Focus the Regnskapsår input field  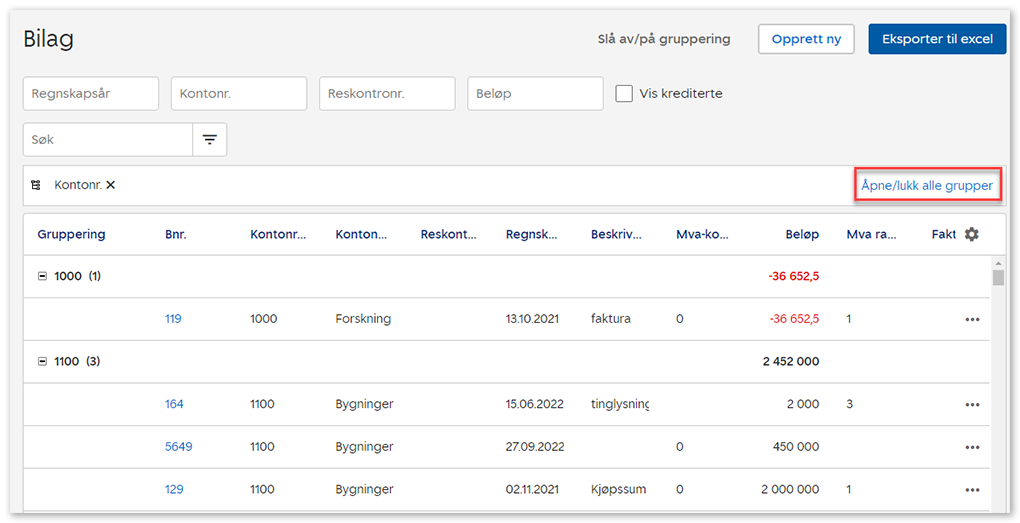[91, 93]
